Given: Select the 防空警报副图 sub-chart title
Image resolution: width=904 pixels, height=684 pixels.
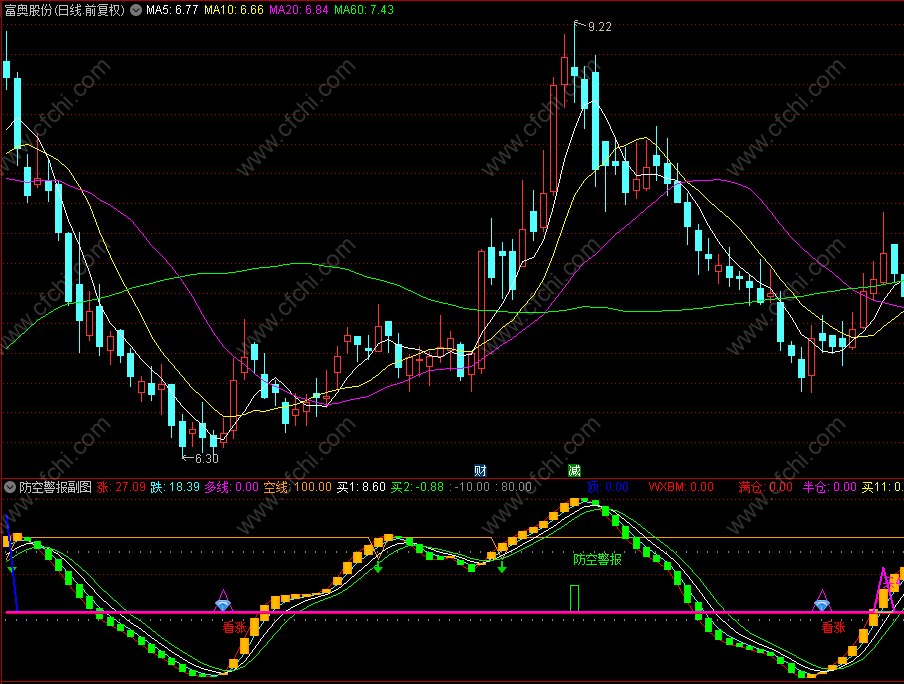Looking at the screenshot, I should pos(55,487).
